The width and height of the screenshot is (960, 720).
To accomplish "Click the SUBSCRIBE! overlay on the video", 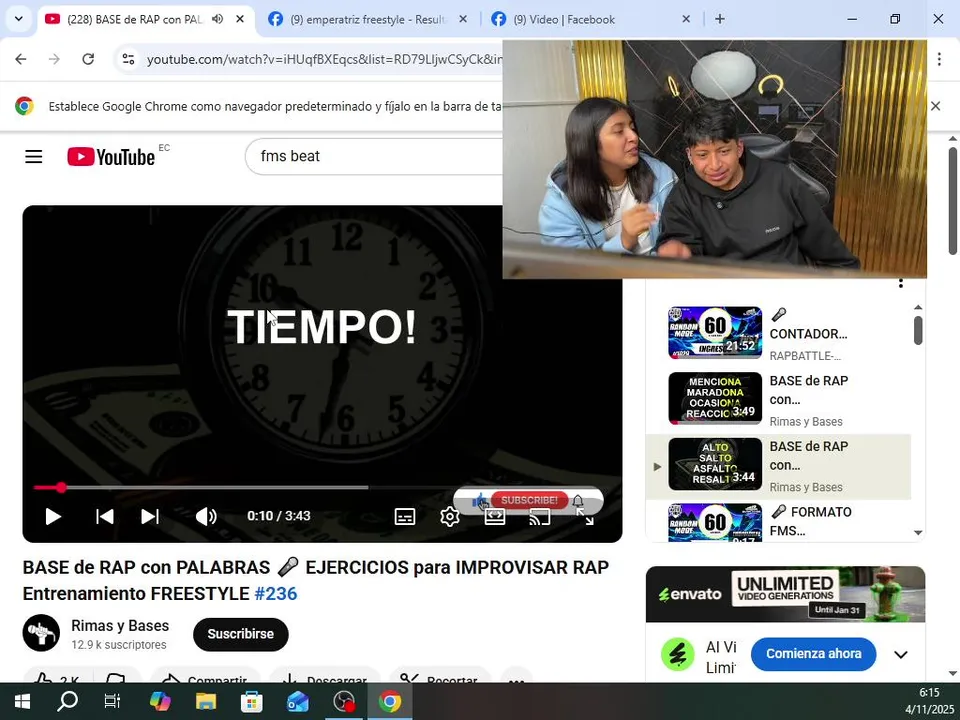I will (x=529, y=500).
